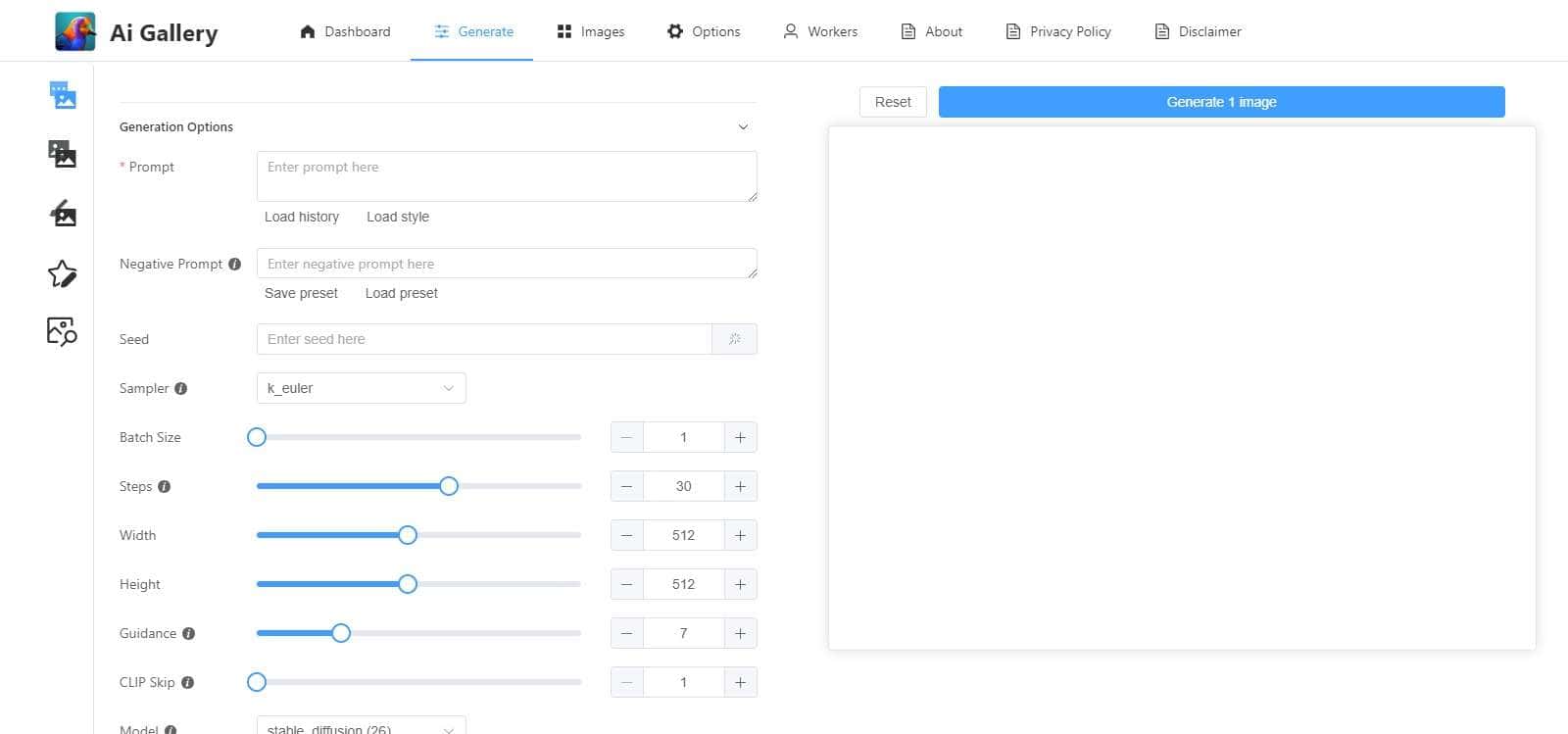1568x734 pixels.
Task: Open the inpainting sidebar icon with eraser
Action: (x=63, y=214)
